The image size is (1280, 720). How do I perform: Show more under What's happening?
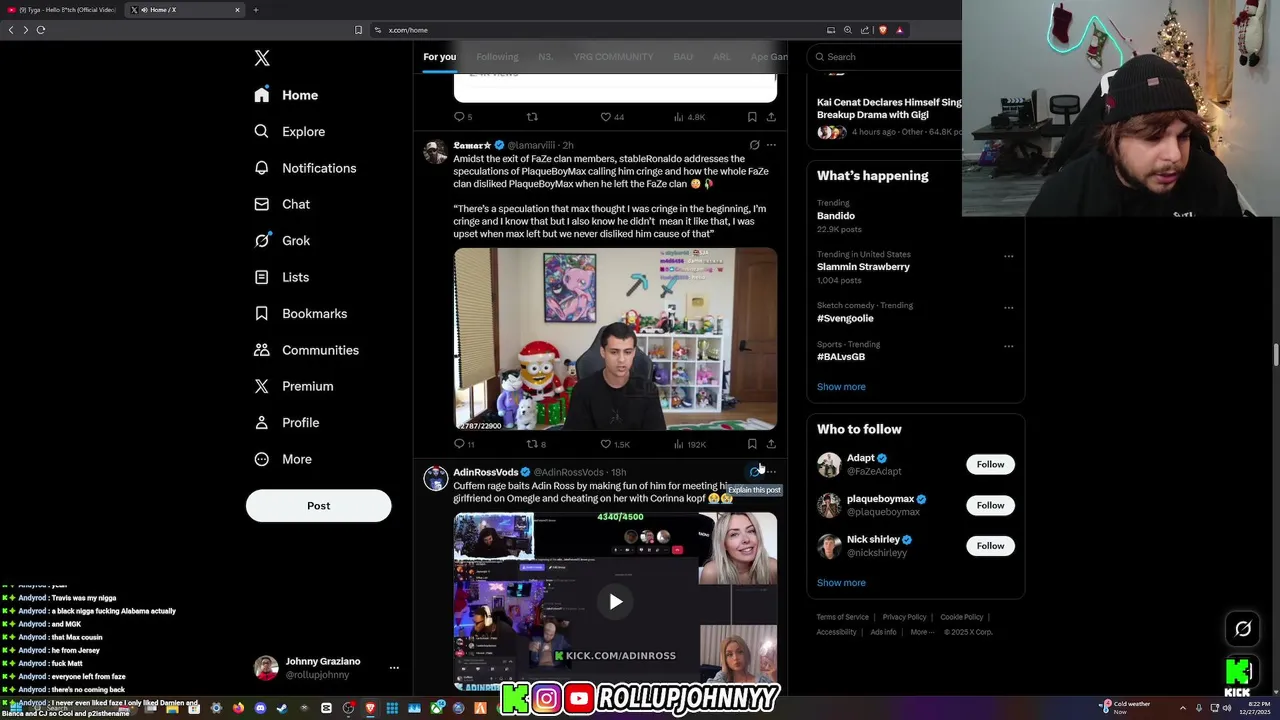[x=841, y=387]
